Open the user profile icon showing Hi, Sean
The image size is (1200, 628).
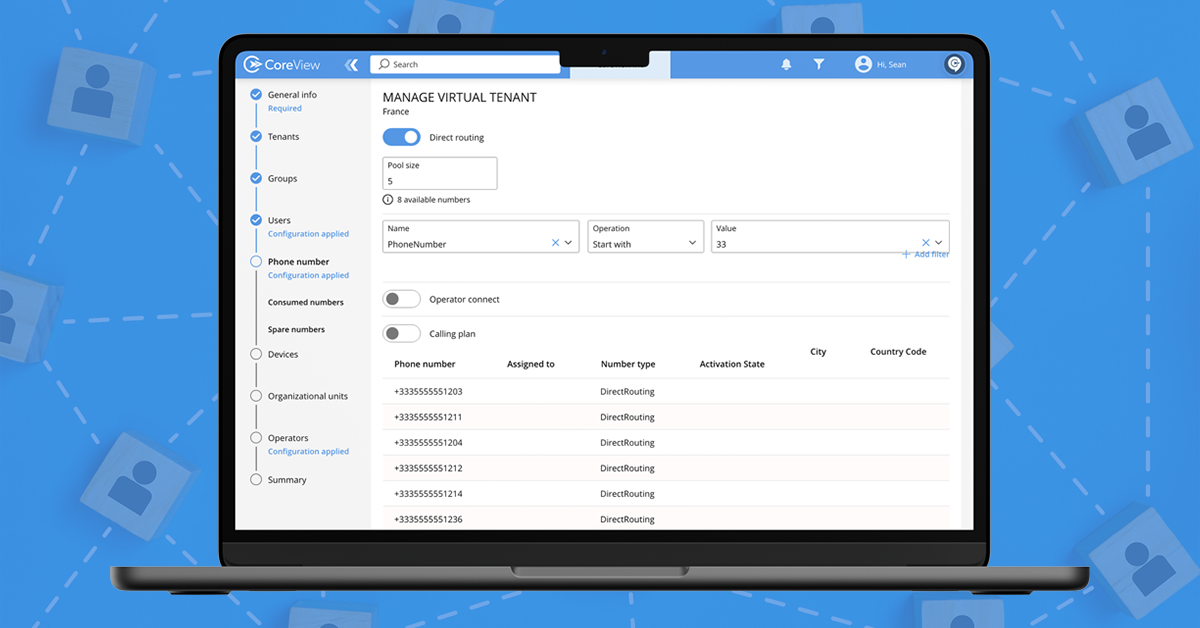point(862,63)
